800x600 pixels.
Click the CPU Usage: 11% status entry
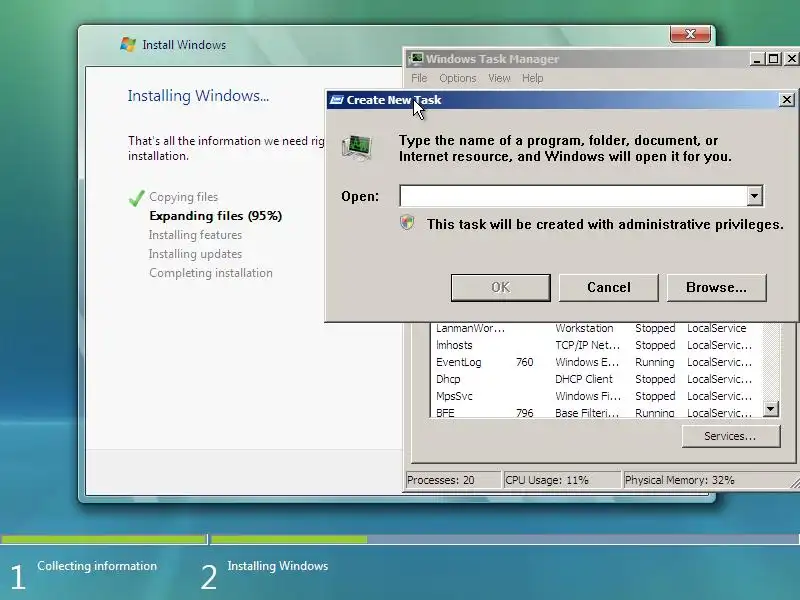[x=562, y=480]
